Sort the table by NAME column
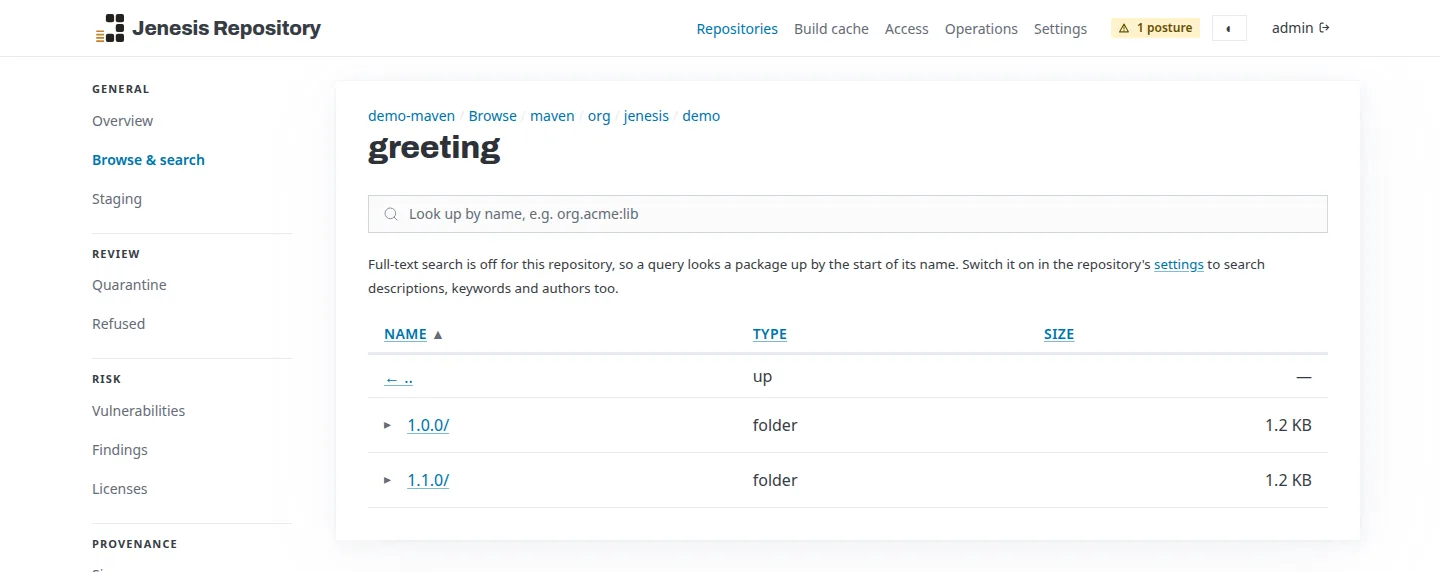The height and width of the screenshot is (572, 1440). tap(405, 334)
